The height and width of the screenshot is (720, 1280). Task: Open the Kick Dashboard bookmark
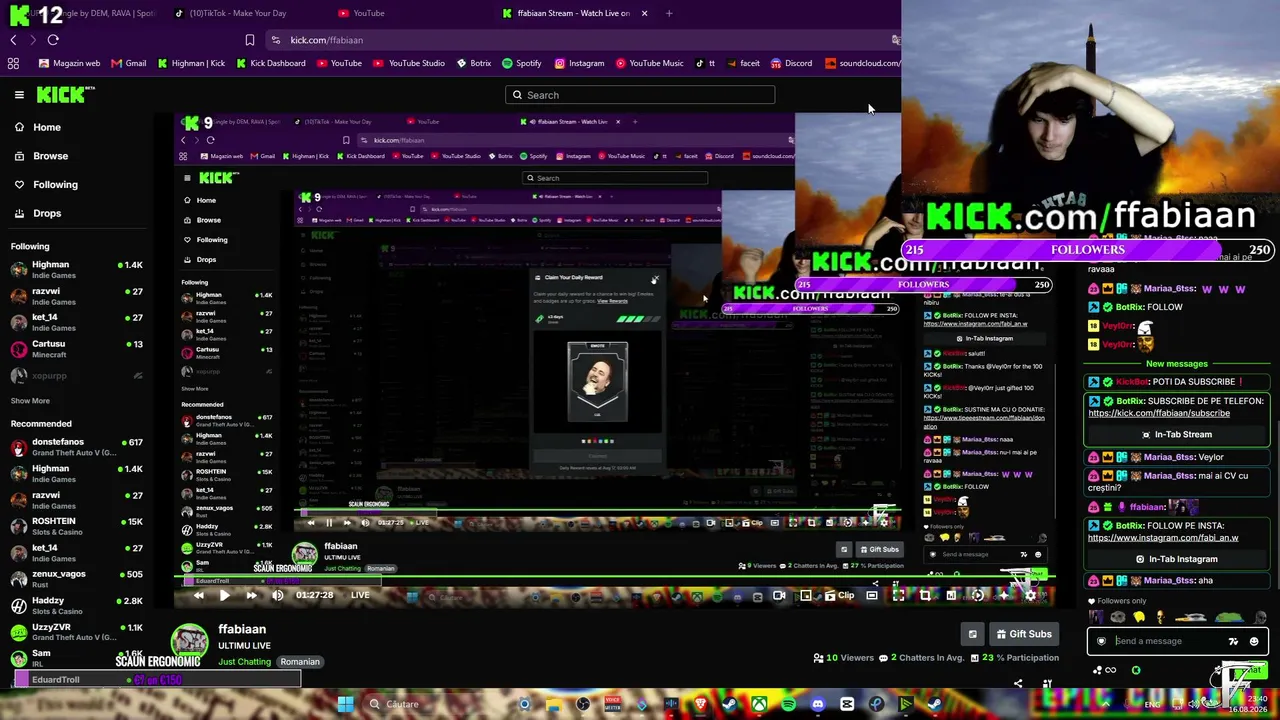(271, 63)
